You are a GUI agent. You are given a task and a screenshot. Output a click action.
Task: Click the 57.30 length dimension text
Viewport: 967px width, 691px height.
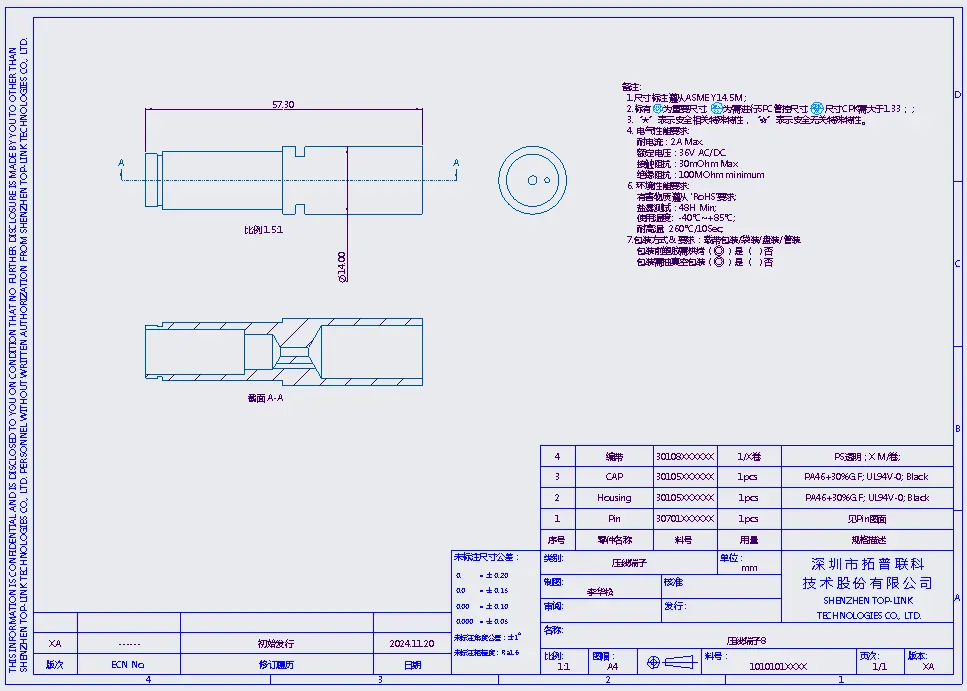pyautogui.click(x=283, y=105)
